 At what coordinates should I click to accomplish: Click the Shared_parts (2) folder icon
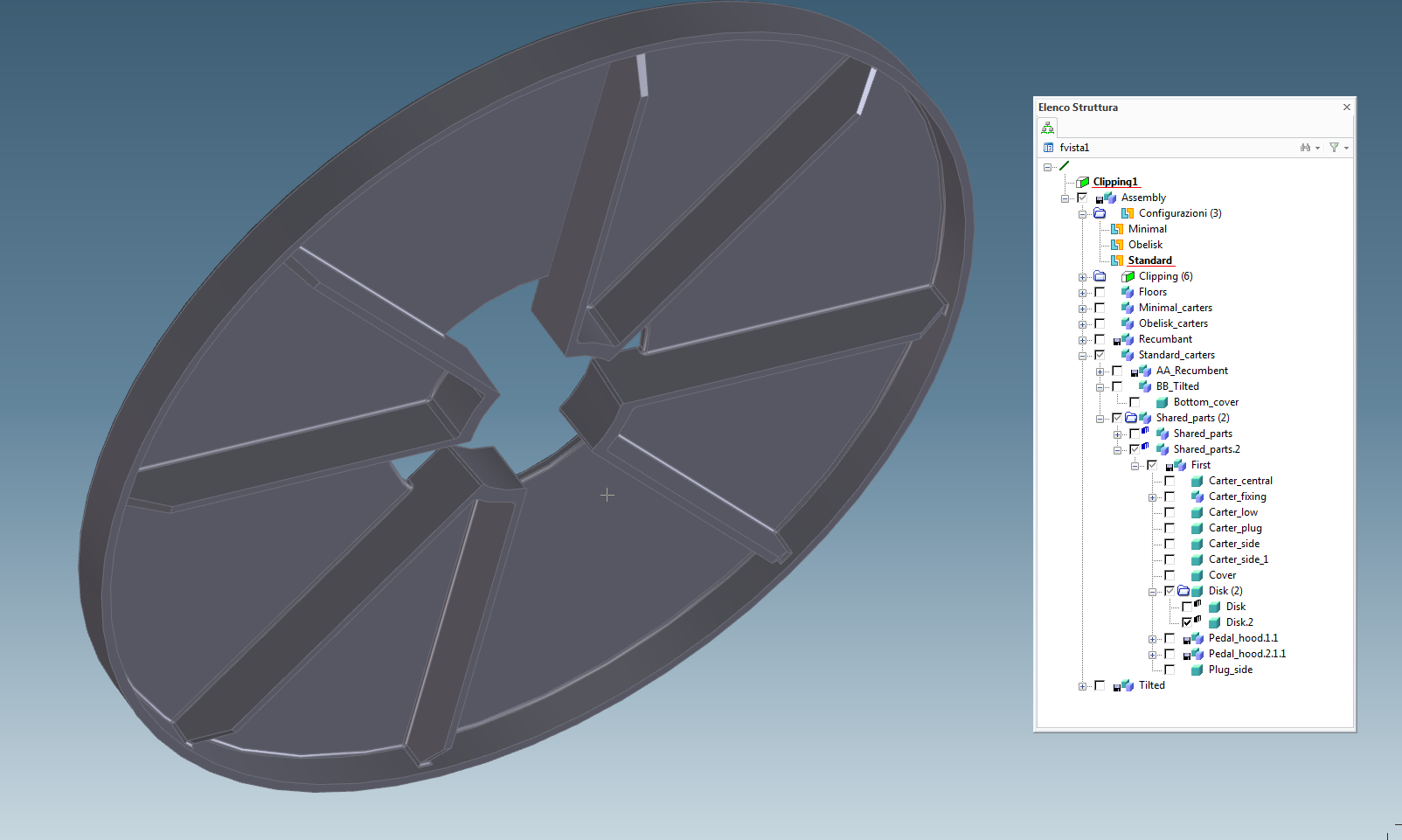pyautogui.click(x=1131, y=418)
